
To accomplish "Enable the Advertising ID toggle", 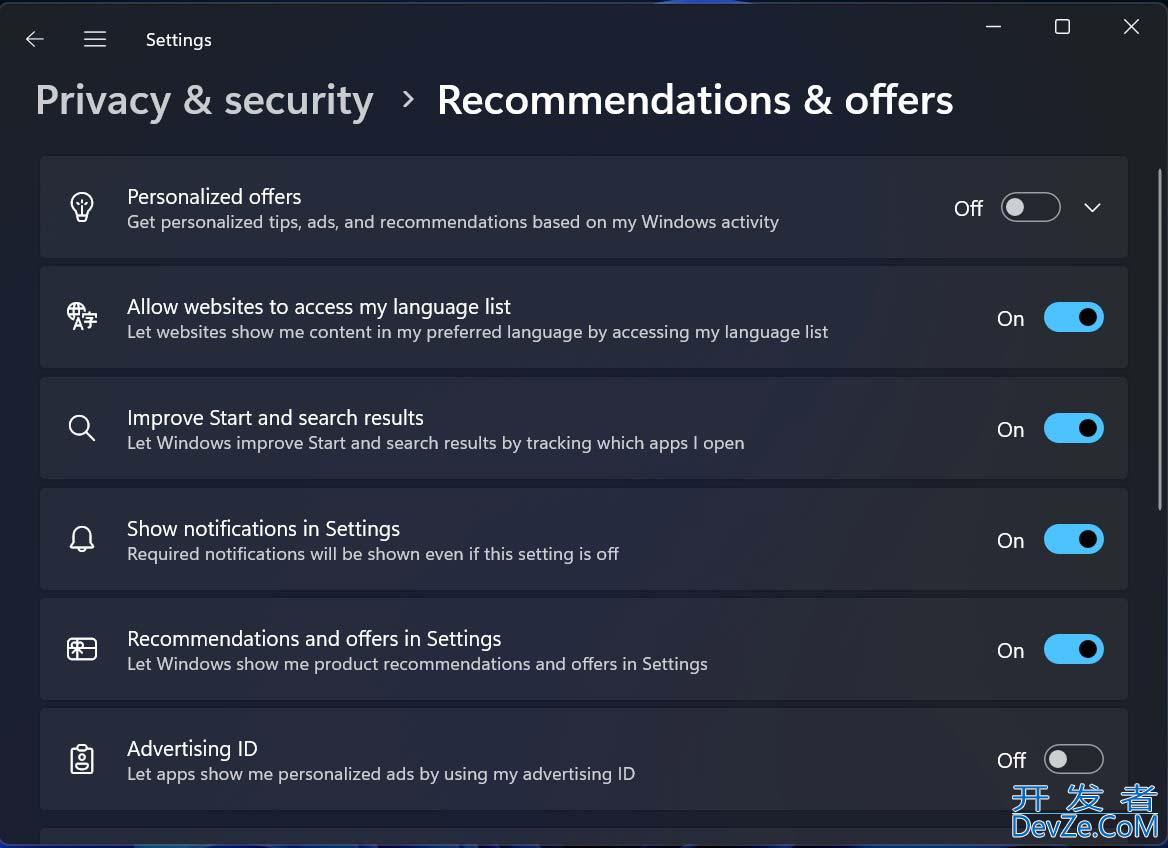I will pos(1073,759).
